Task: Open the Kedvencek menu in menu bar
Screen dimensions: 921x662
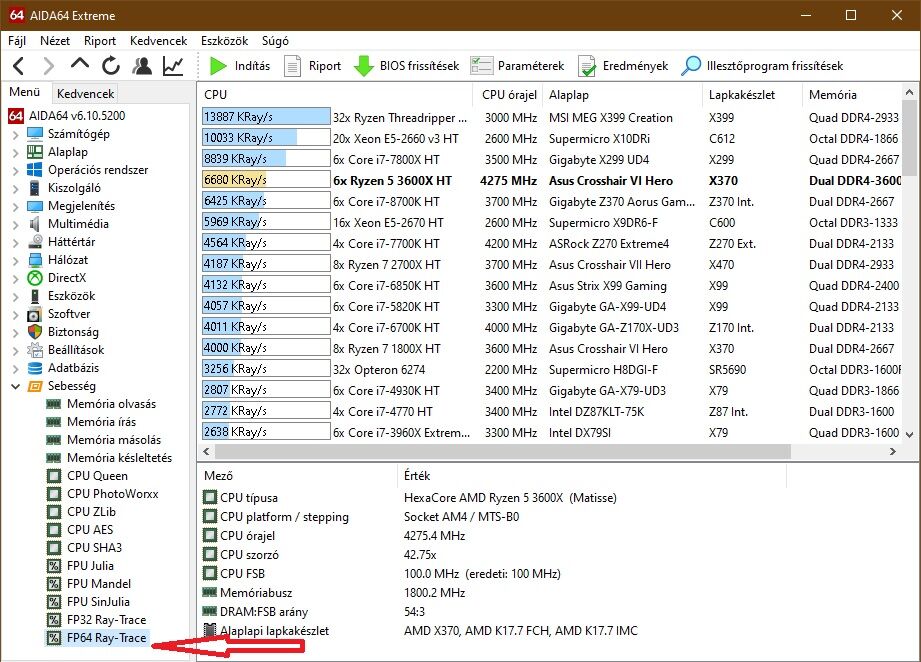Action: [x=159, y=41]
